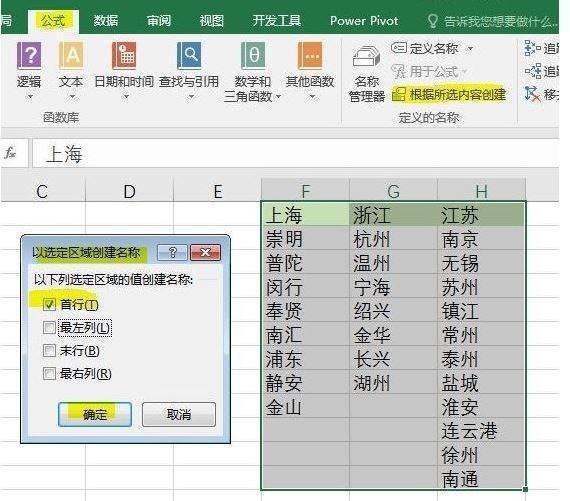Viewport: 570px width, 501px height.
Task: Select the cell containing 无锡
Action: tap(482, 262)
